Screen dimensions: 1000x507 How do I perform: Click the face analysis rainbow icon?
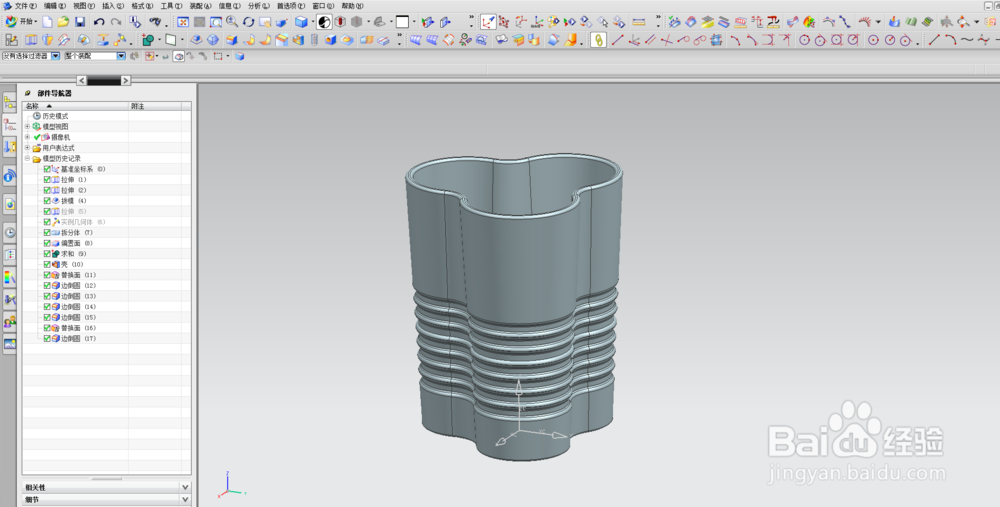809,22
